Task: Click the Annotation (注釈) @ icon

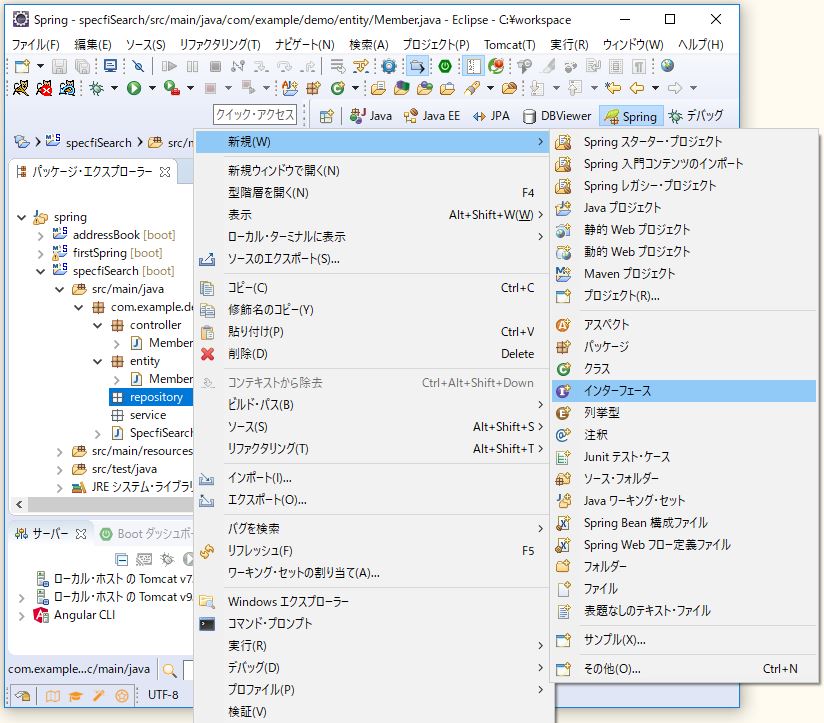Action: [563, 435]
